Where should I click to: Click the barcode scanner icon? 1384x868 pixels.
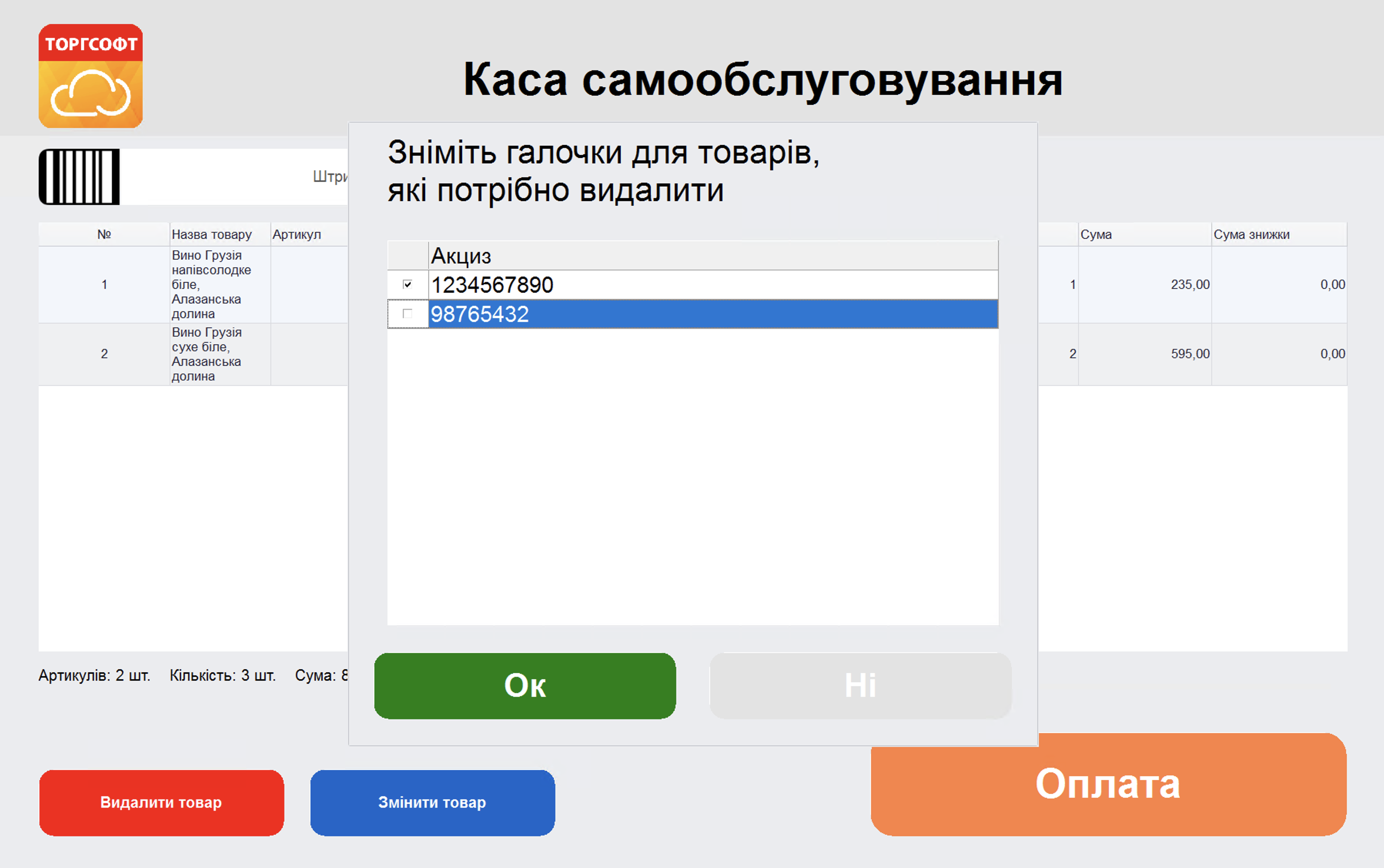click(79, 176)
